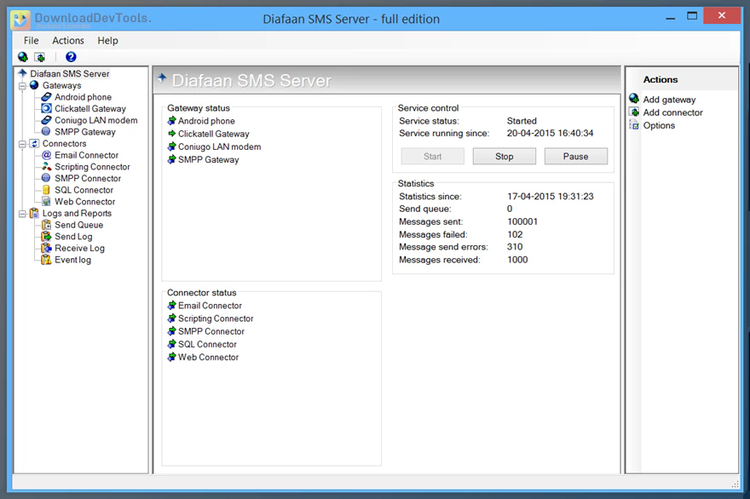750x499 pixels.
Task: Open Send Queue label in tree
Action: (x=78, y=225)
